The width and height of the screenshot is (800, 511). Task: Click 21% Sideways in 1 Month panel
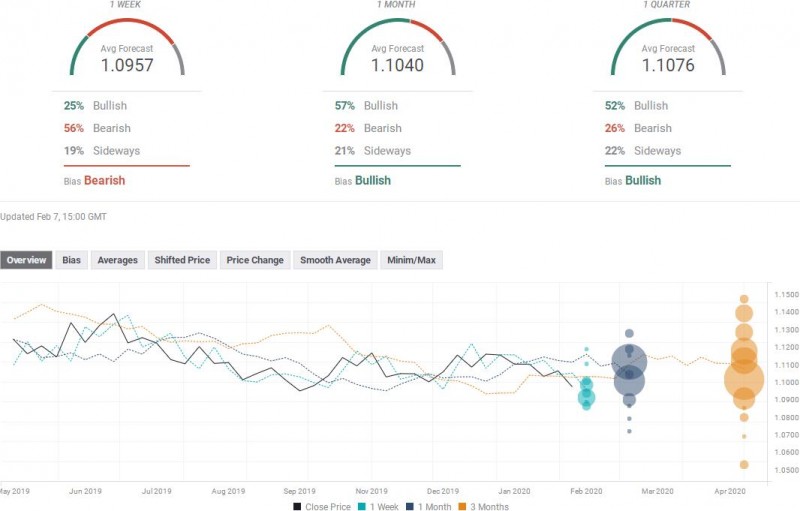(x=372, y=150)
